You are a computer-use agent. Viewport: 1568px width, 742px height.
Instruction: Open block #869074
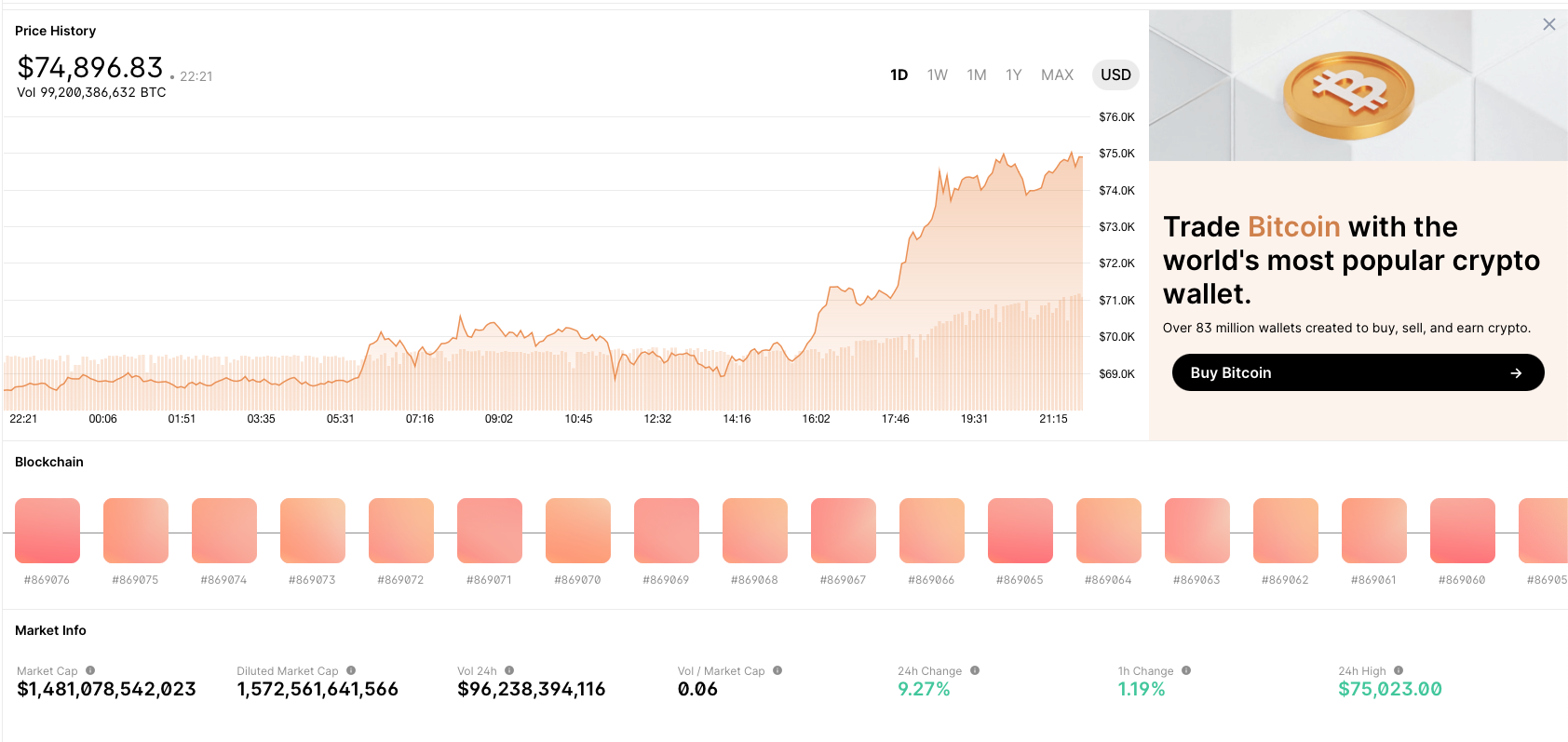coord(224,531)
